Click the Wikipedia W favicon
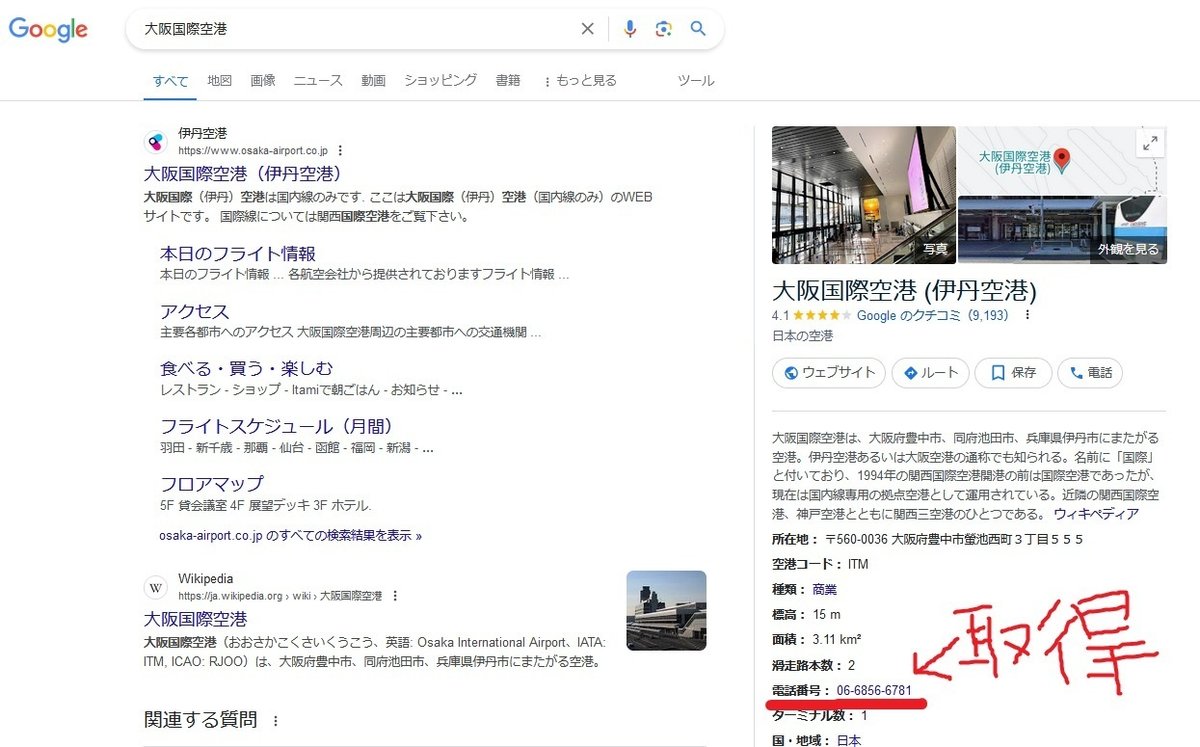The width and height of the screenshot is (1200, 747). point(155,587)
